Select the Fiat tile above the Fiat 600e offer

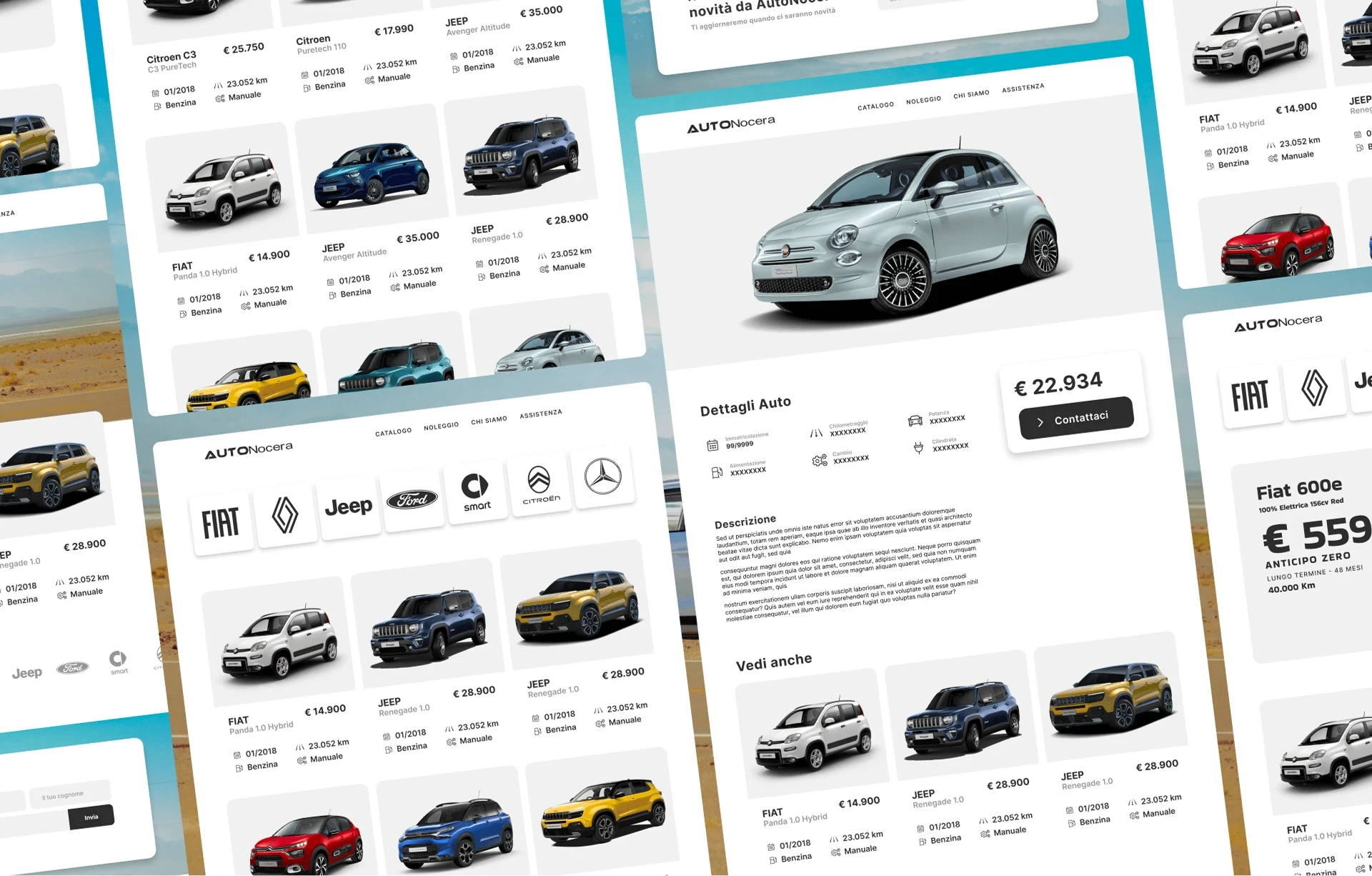click(x=1250, y=395)
